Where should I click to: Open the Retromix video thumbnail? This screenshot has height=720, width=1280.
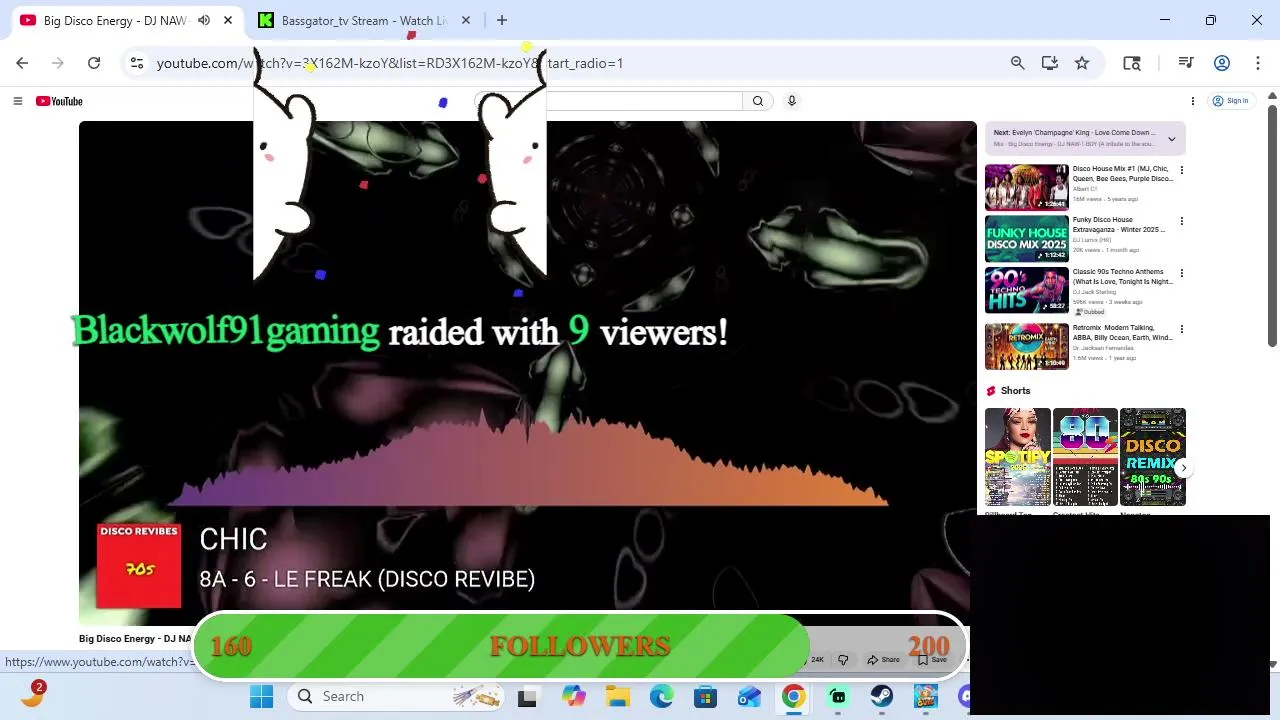click(1027, 346)
